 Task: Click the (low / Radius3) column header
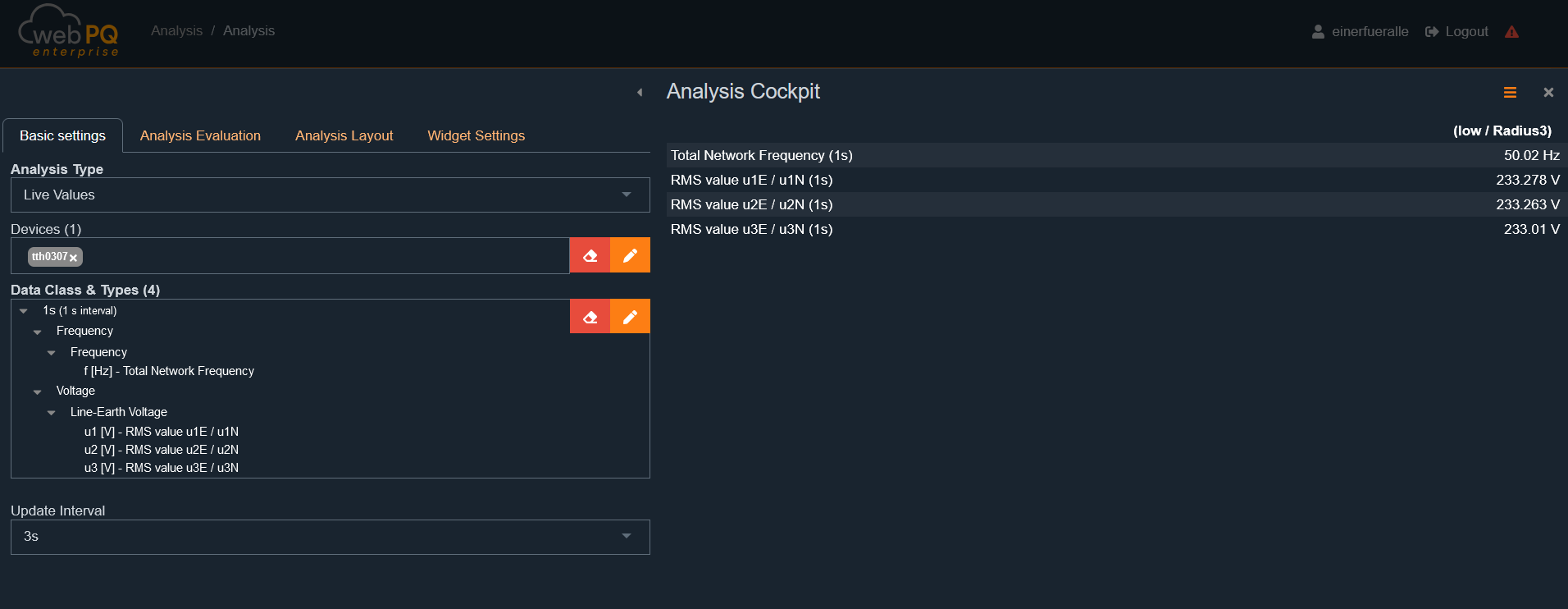tap(1502, 130)
